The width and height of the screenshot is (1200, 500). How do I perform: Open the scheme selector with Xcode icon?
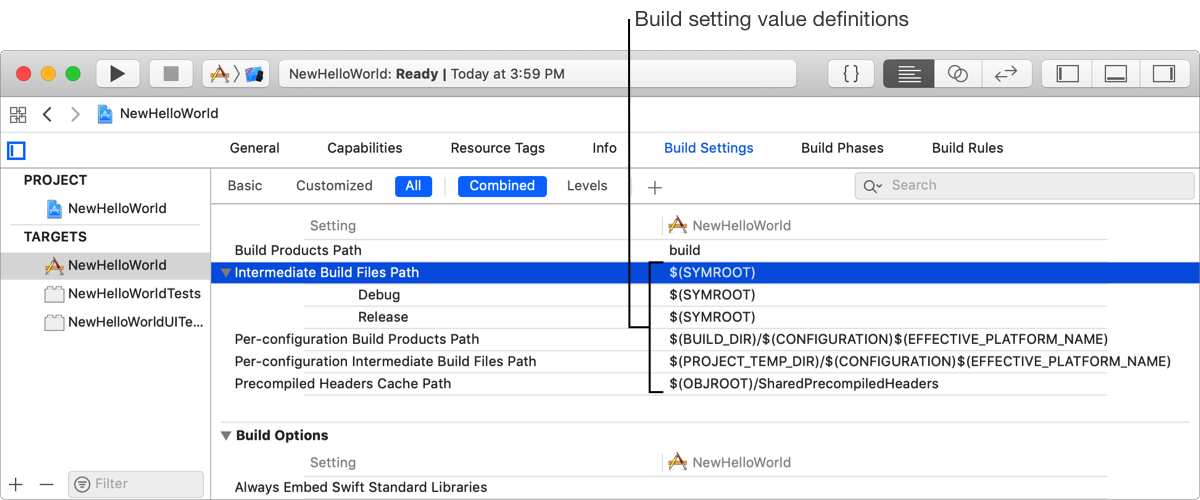[237, 73]
